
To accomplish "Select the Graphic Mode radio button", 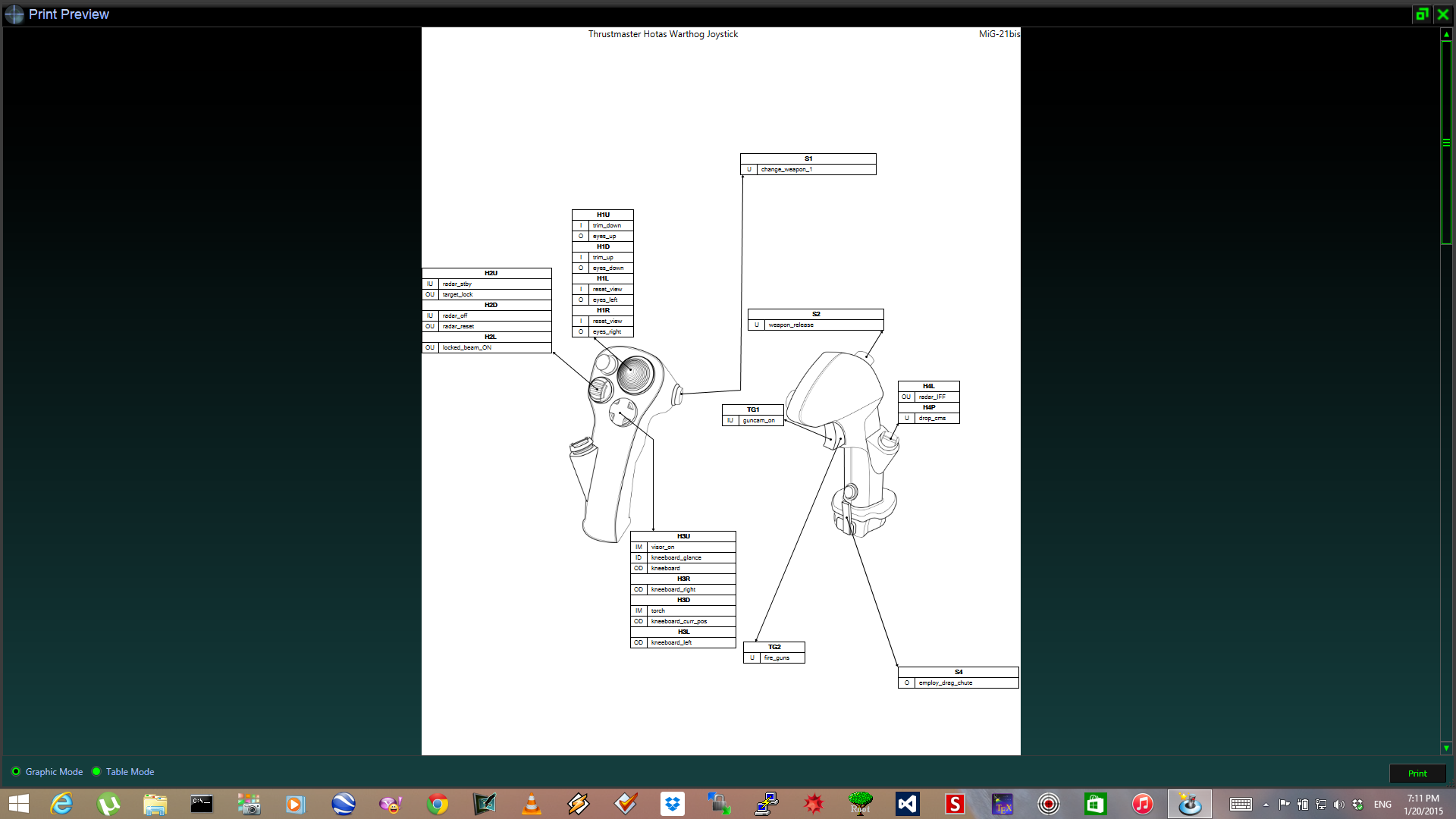I will [16, 772].
